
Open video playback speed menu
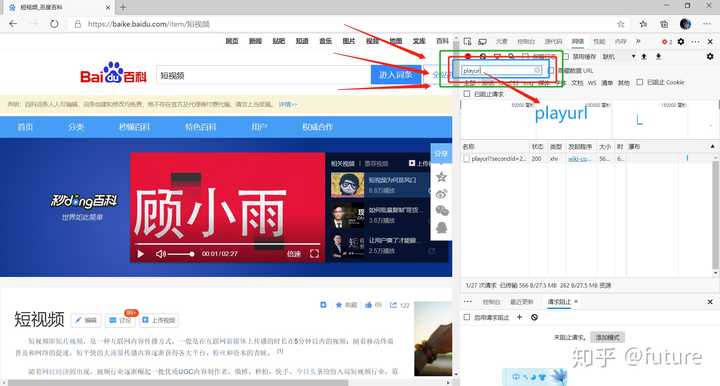pos(294,254)
